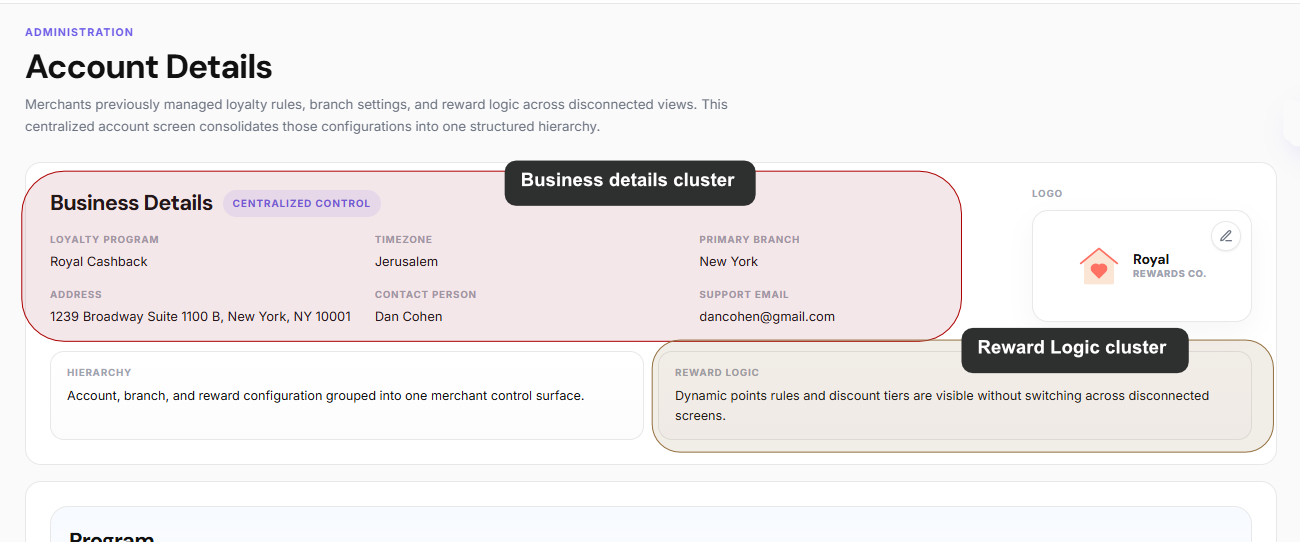This screenshot has height=542, width=1300.
Task: Click the 'Jerusalem' timezone value
Action: tap(406, 261)
